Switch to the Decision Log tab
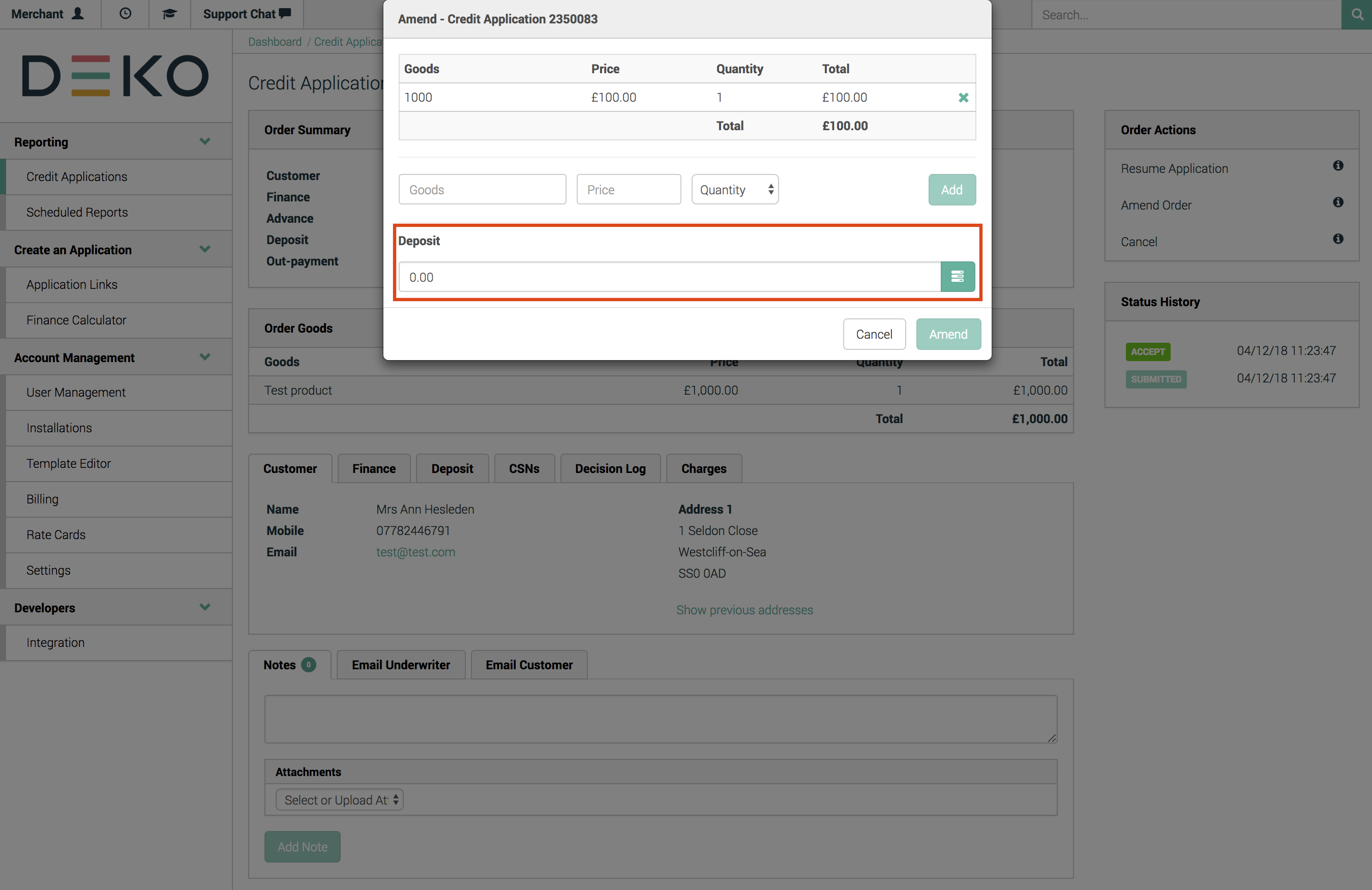 coord(610,468)
